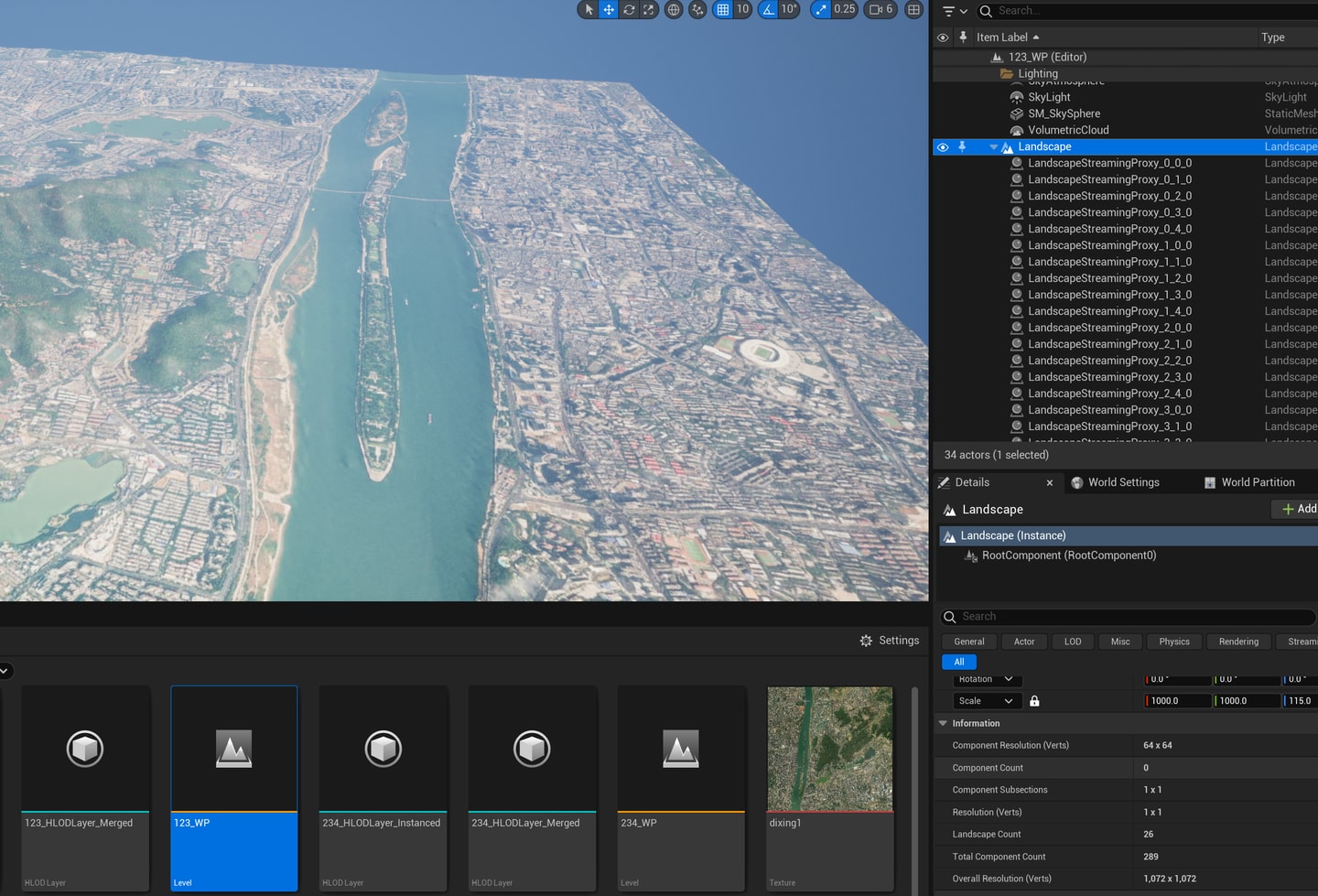The height and width of the screenshot is (896, 1318).
Task: Choose the Select mode cursor tool
Action: [x=589, y=9]
